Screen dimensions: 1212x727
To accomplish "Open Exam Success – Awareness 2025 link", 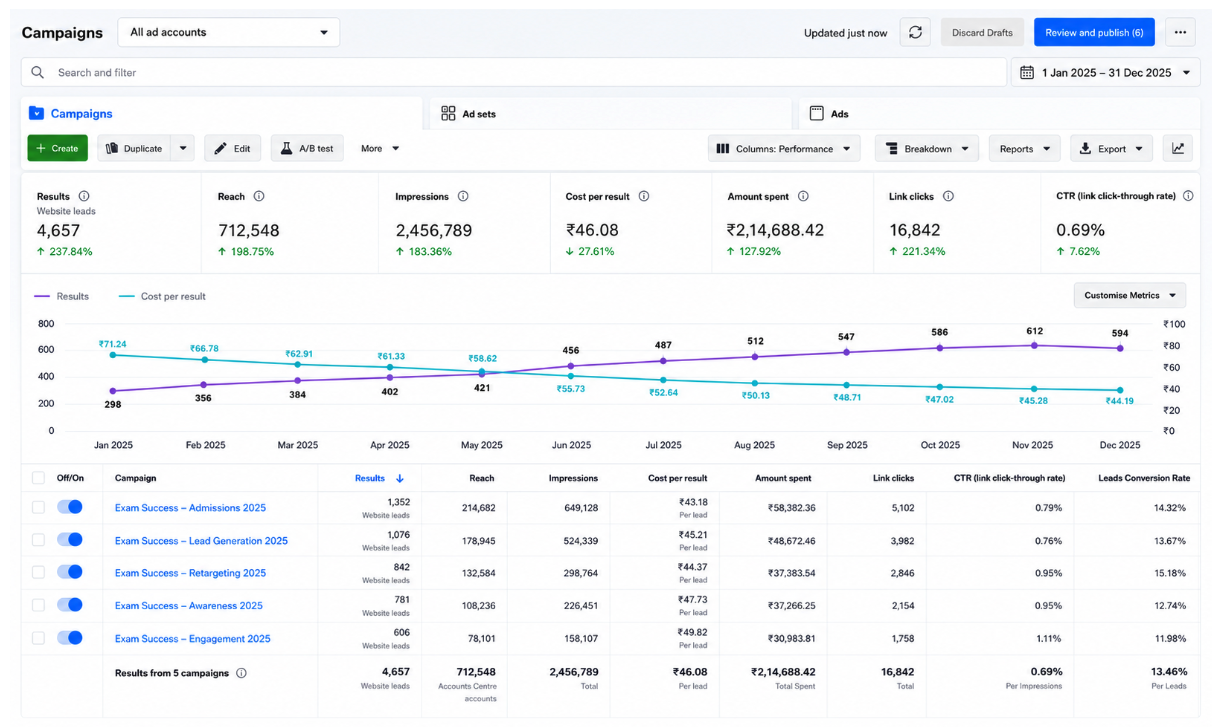I will pos(189,606).
